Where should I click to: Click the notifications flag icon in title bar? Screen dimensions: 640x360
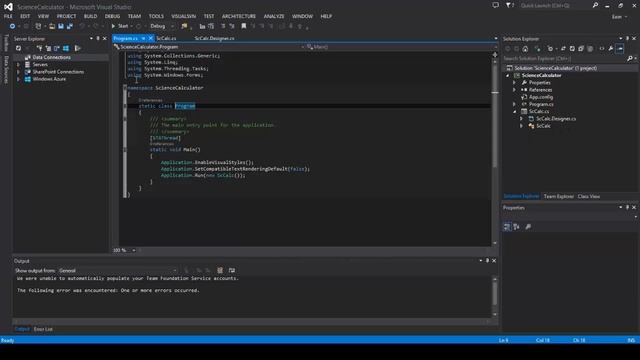pos(509,5)
